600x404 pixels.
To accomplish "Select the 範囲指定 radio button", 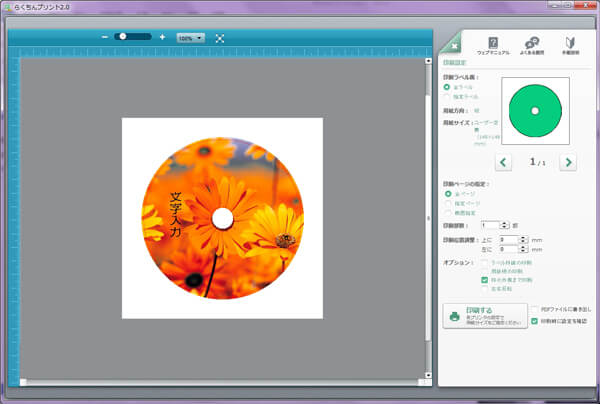I will [448, 212].
